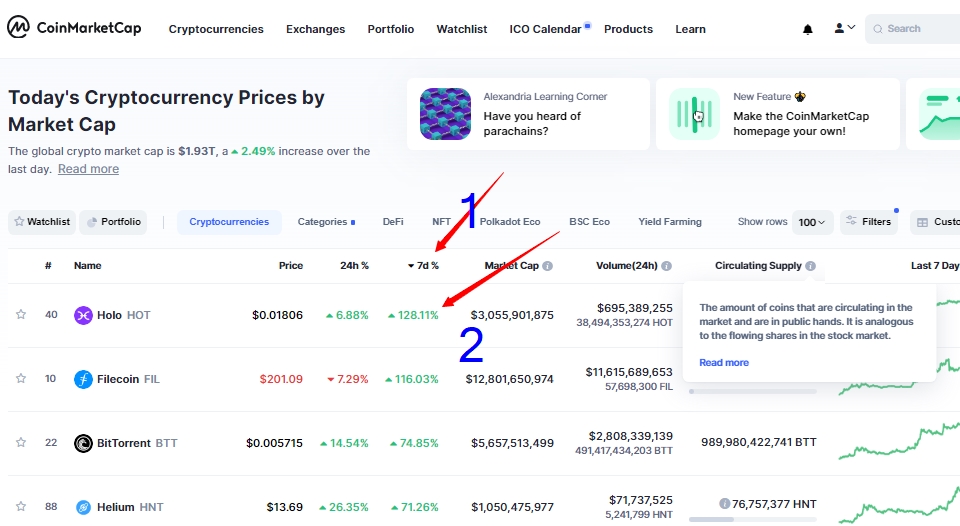Viewport: 960px width, 526px height.
Task: Click the BitTorrent coin icon
Action: point(83,443)
